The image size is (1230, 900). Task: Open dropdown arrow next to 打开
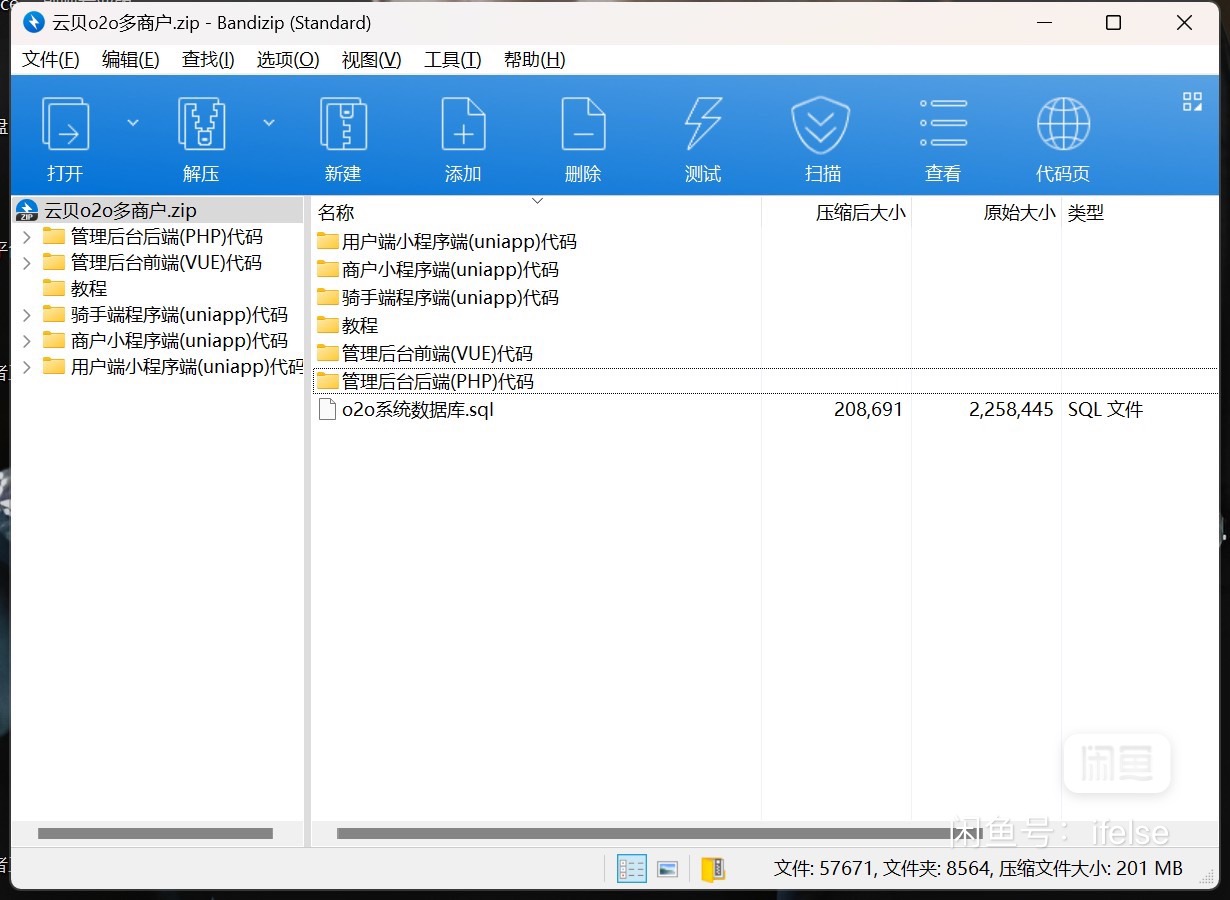pos(133,123)
